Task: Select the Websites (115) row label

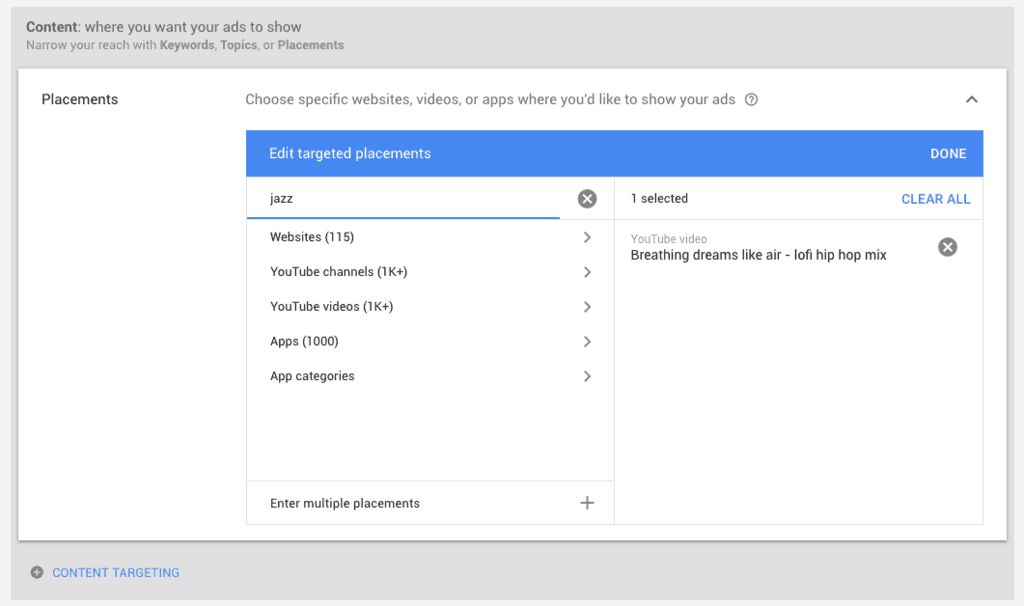Action: pyautogui.click(x=312, y=237)
